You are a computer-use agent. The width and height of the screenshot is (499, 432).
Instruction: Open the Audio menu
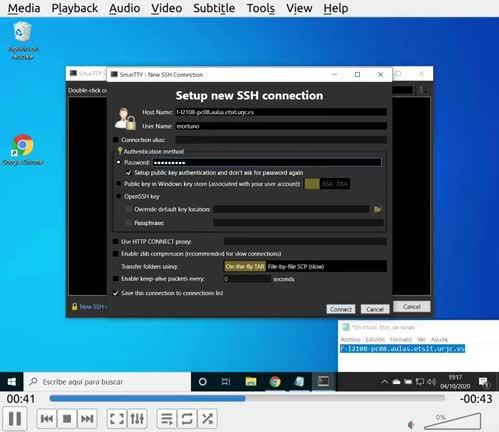pos(125,8)
